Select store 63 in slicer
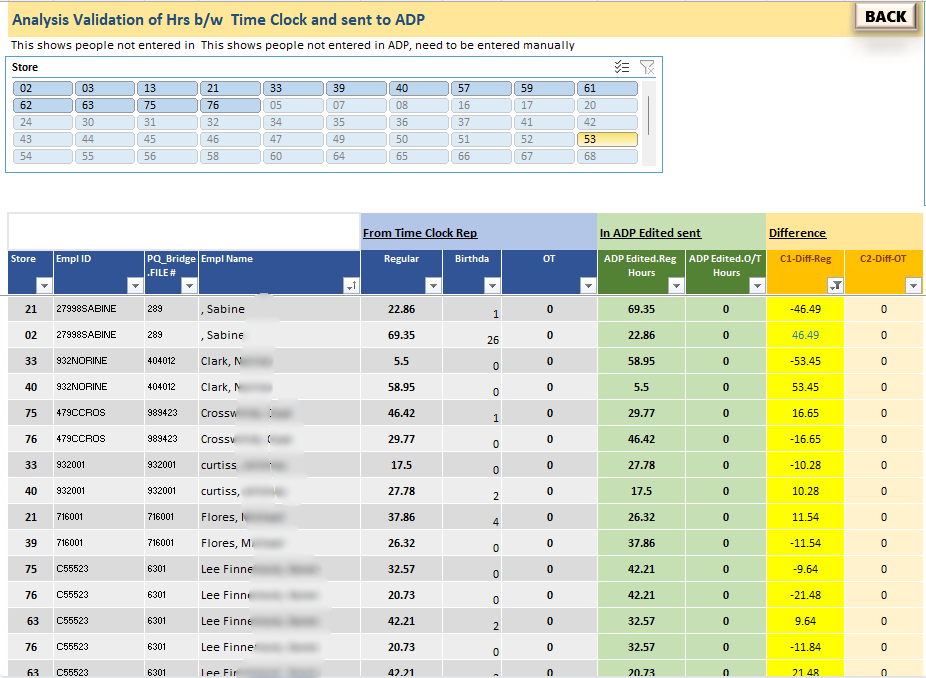 pos(105,106)
